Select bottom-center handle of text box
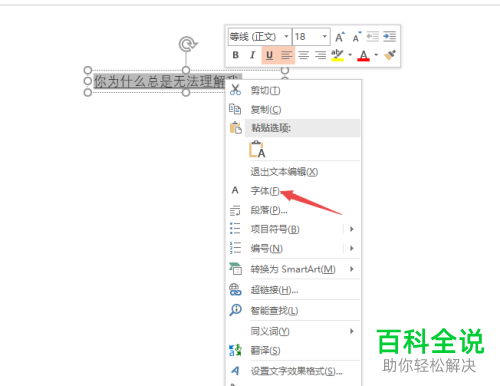The height and width of the screenshot is (386, 500). click(x=186, y=93)
